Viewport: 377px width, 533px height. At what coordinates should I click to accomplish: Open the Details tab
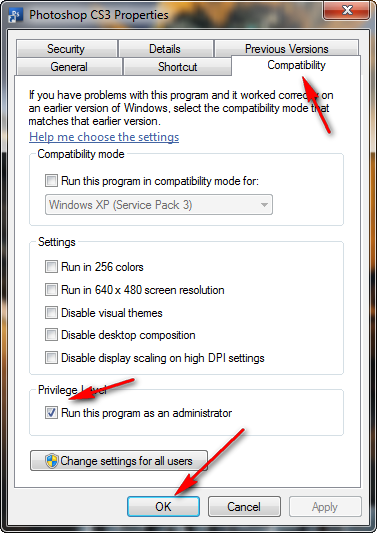pyautogui.click(x=166, y=49)
